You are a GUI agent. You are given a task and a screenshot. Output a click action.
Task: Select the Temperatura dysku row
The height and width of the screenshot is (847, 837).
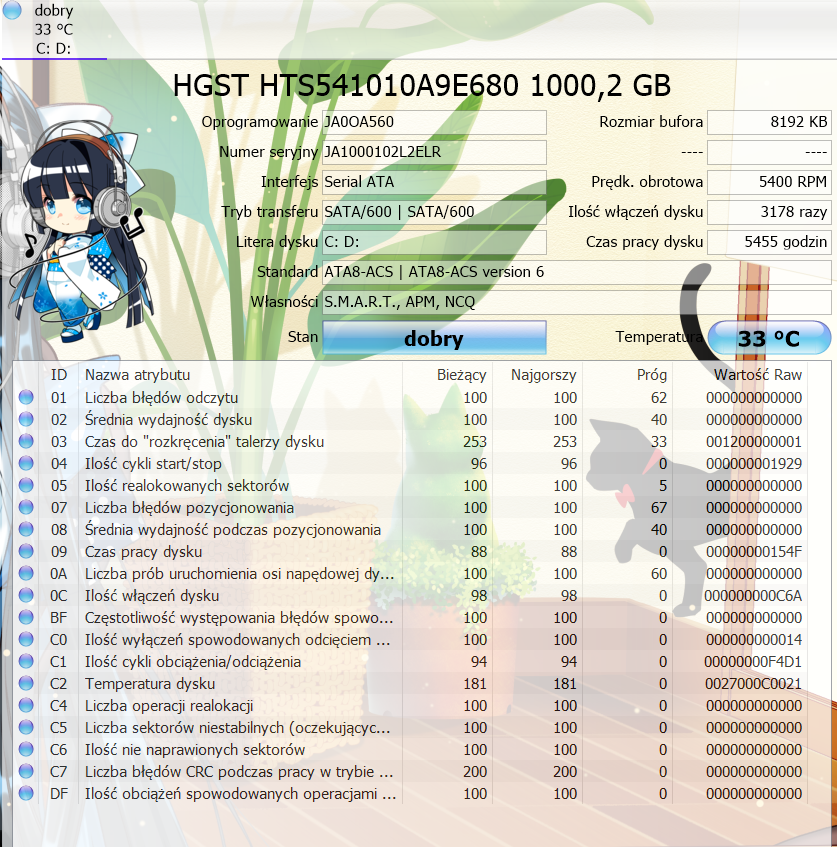tap(411, 684)
